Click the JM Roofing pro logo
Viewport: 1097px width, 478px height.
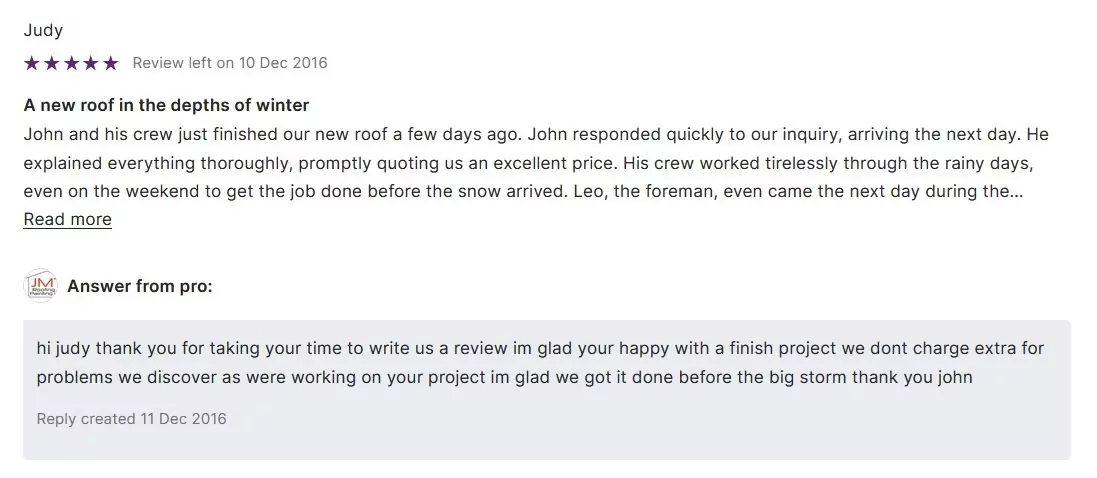coord(41,286)
